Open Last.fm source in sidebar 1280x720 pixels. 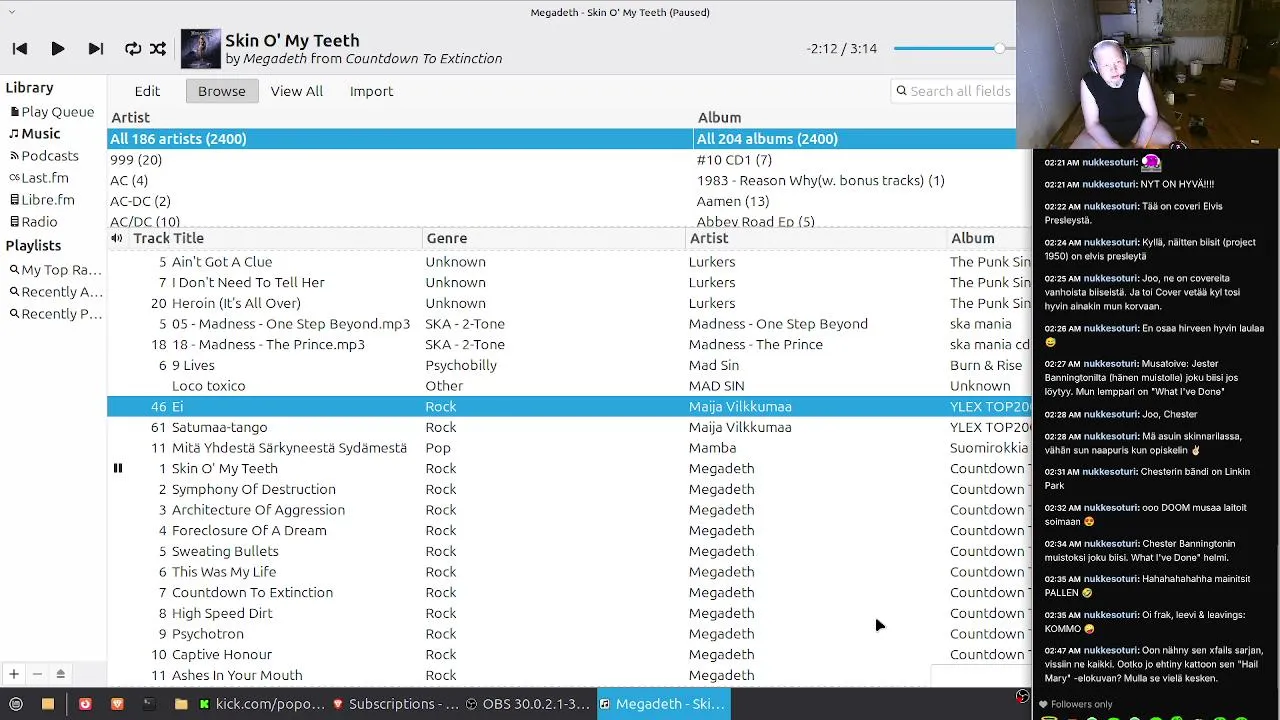(39, 178)
